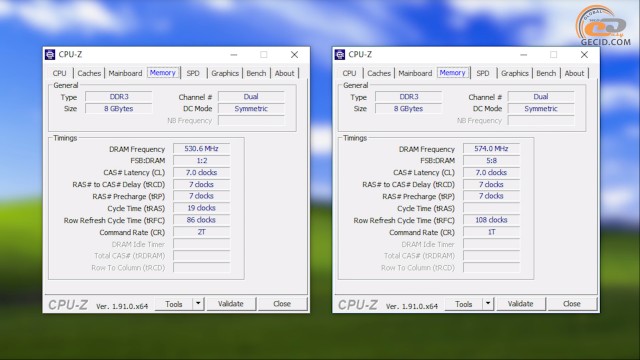Minimize the left CPU-Z window
This screenshot has width=640, height=360.
[x=234, y=55]
